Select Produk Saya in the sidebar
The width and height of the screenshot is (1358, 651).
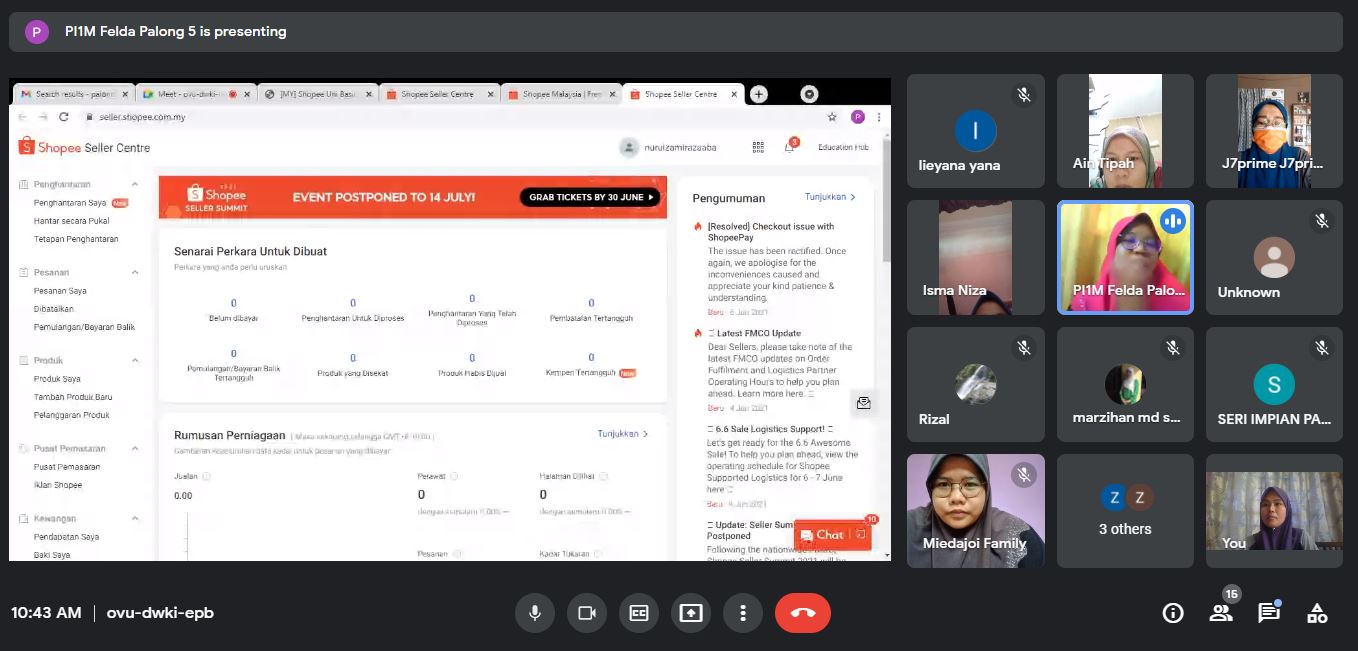(57, 379)
